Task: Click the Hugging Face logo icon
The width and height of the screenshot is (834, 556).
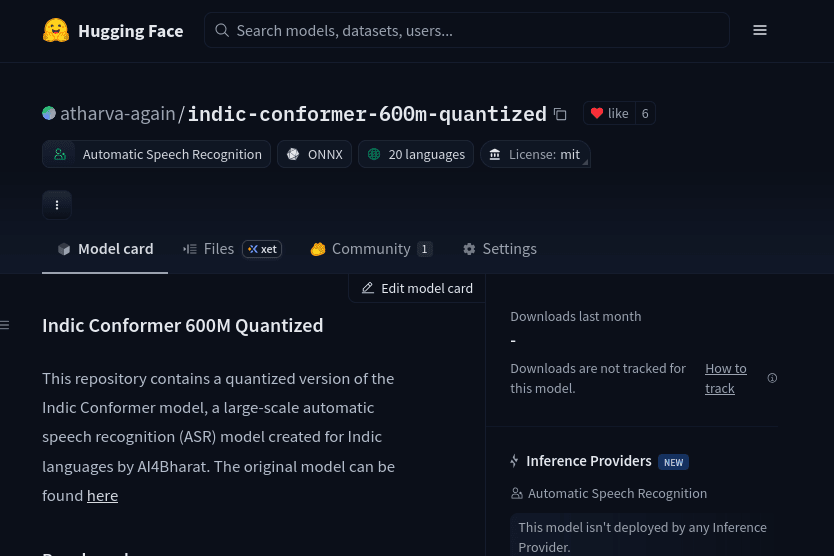Action: click(56, 31)
